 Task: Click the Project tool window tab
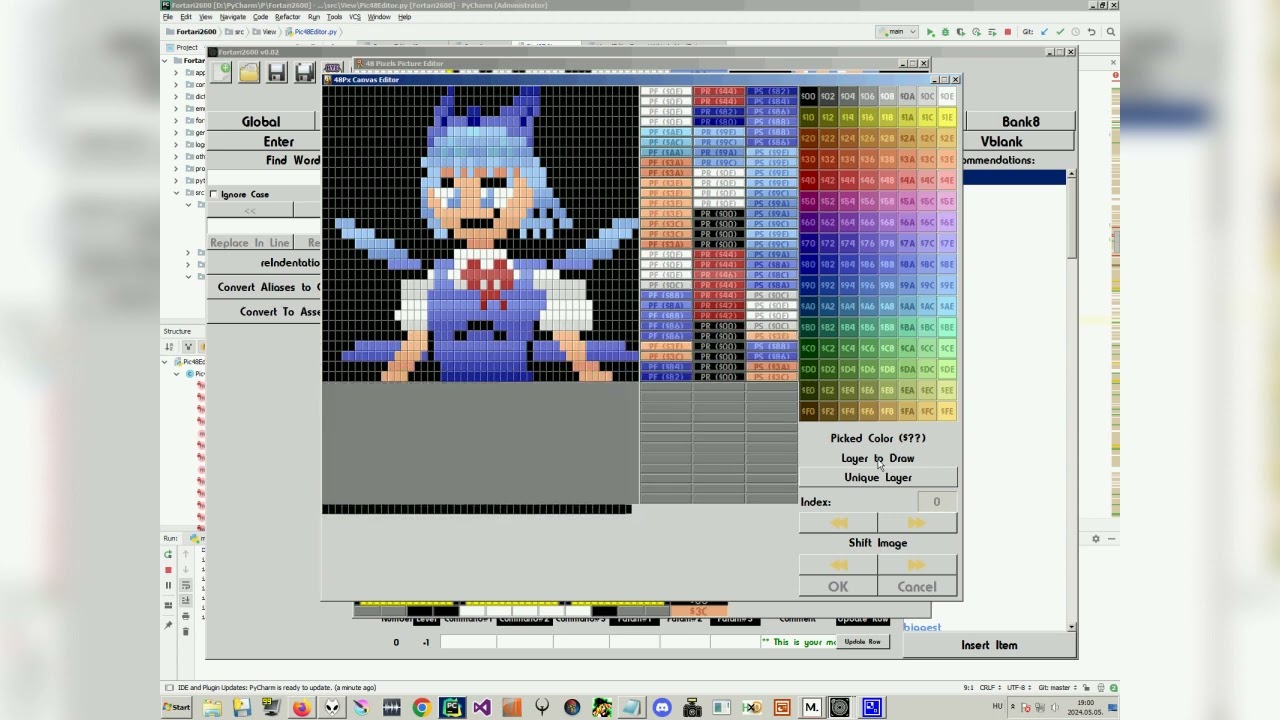[183, 47]
